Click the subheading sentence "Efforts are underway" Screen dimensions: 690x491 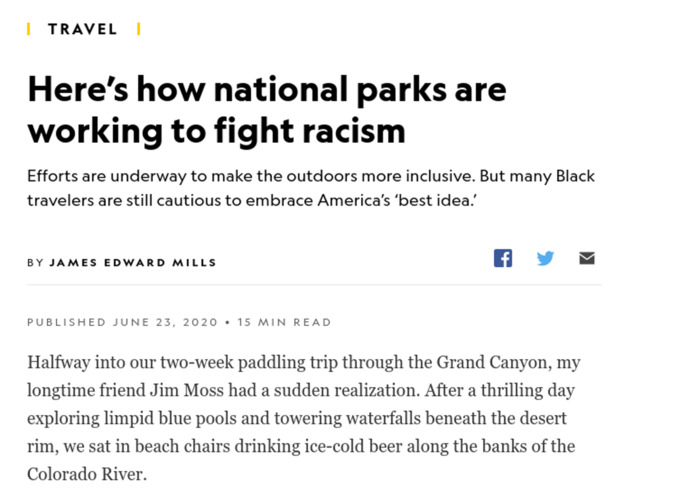[x=251, y=176]
